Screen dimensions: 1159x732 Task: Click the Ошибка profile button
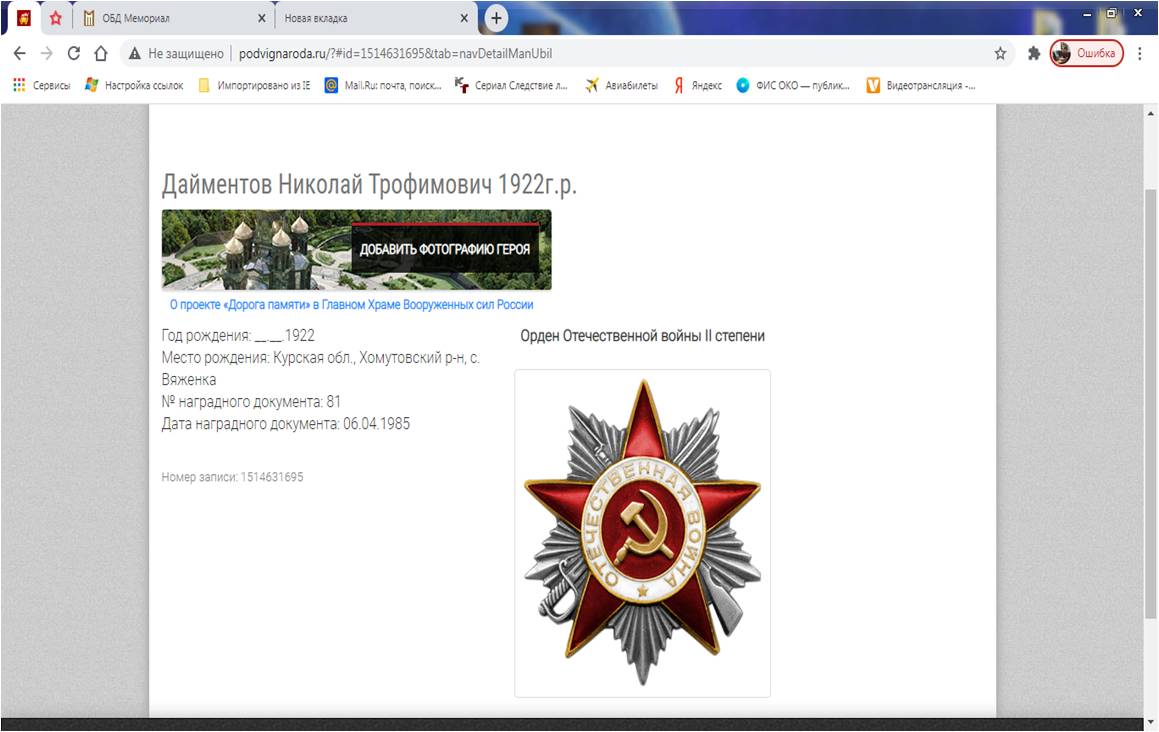(1087, 54)
